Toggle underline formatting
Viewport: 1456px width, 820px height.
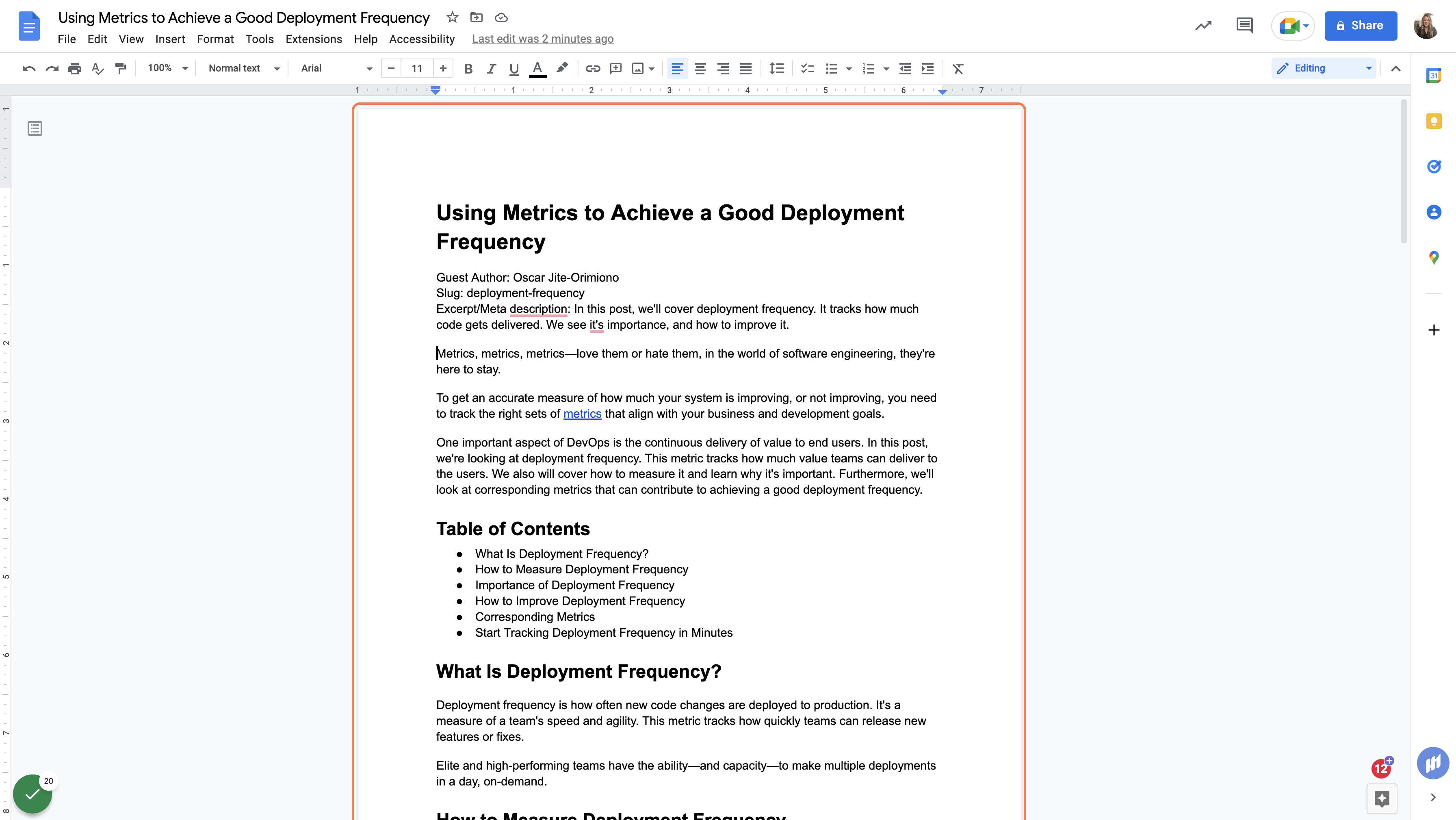[514, 68]
